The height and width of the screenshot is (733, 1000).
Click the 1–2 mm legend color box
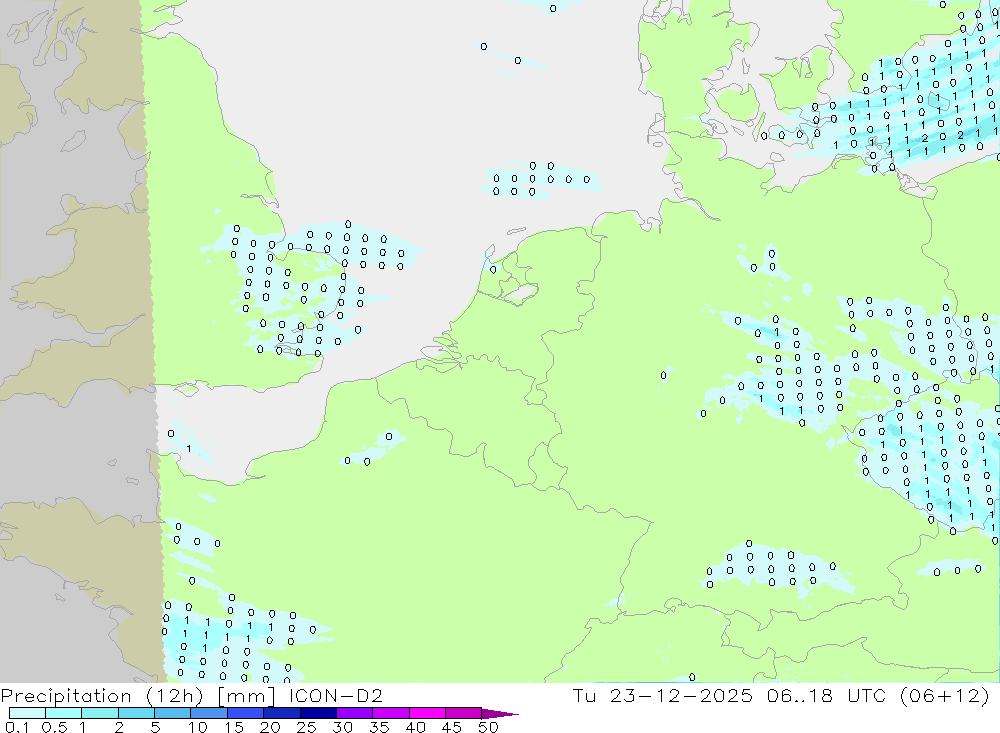pos(100,713)
